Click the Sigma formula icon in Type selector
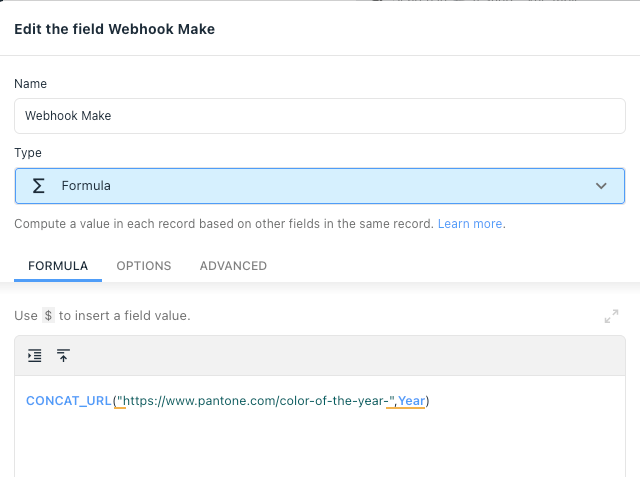Viewport: 640px width, 477px height. pyautogui.click(x=38, y=186)
